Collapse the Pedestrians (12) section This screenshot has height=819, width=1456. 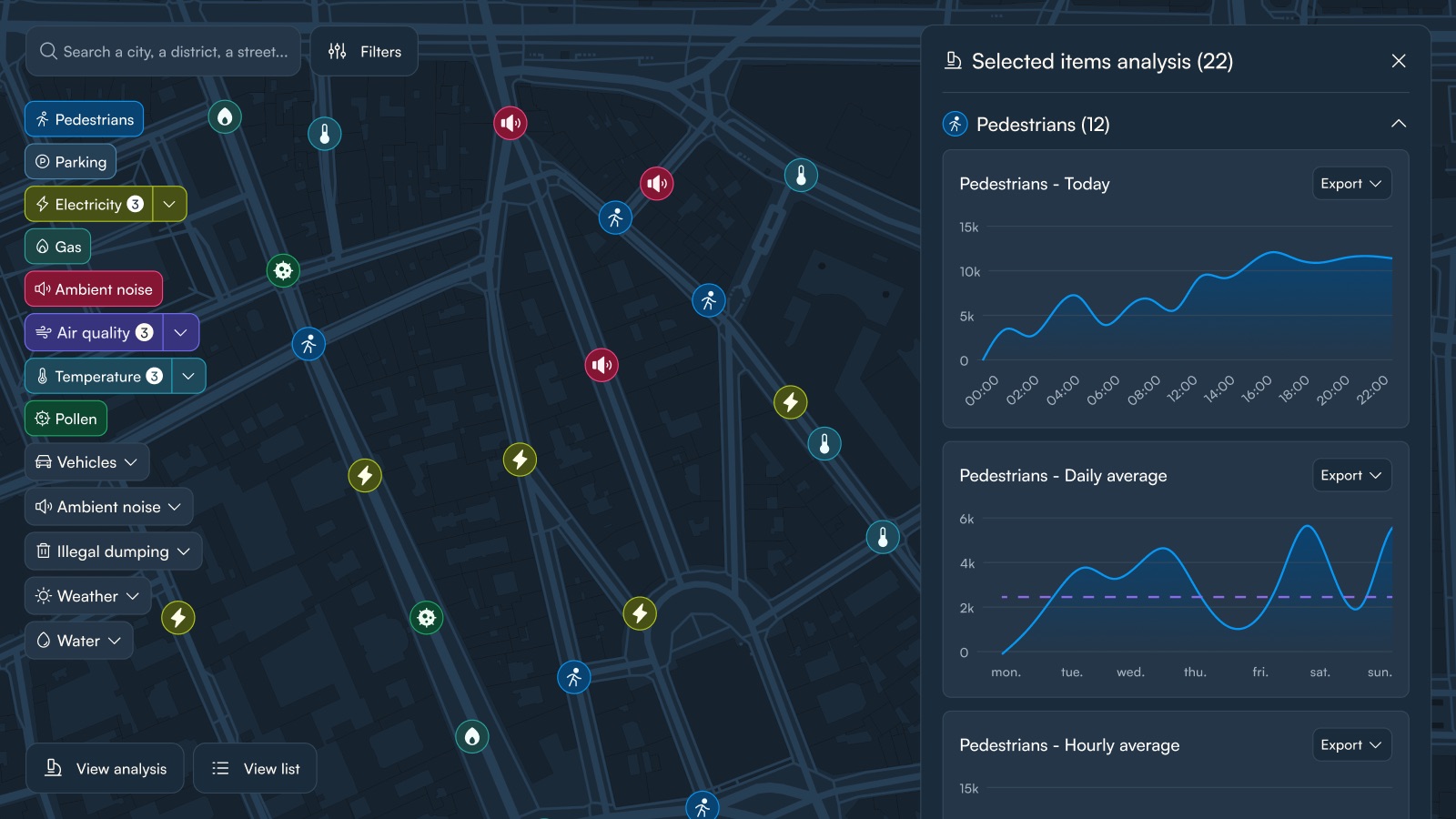1399,124
